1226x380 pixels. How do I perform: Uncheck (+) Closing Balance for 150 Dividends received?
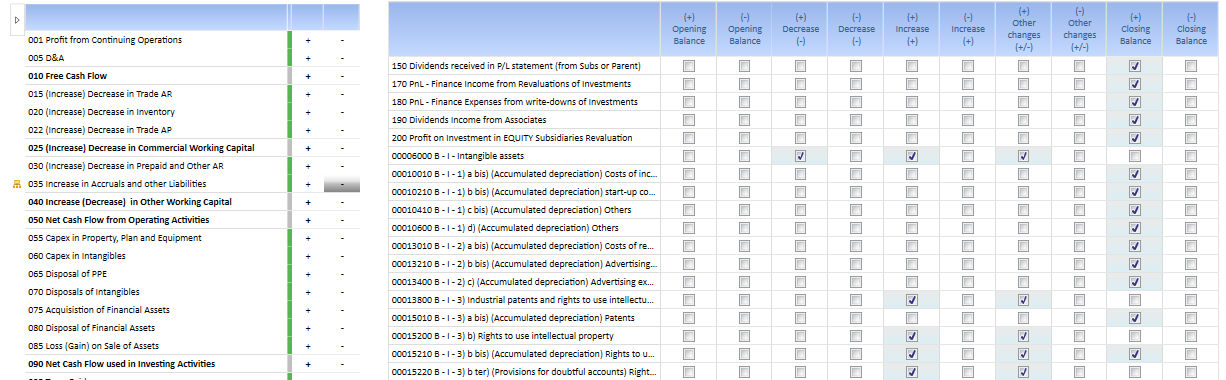click(1135, 66)
